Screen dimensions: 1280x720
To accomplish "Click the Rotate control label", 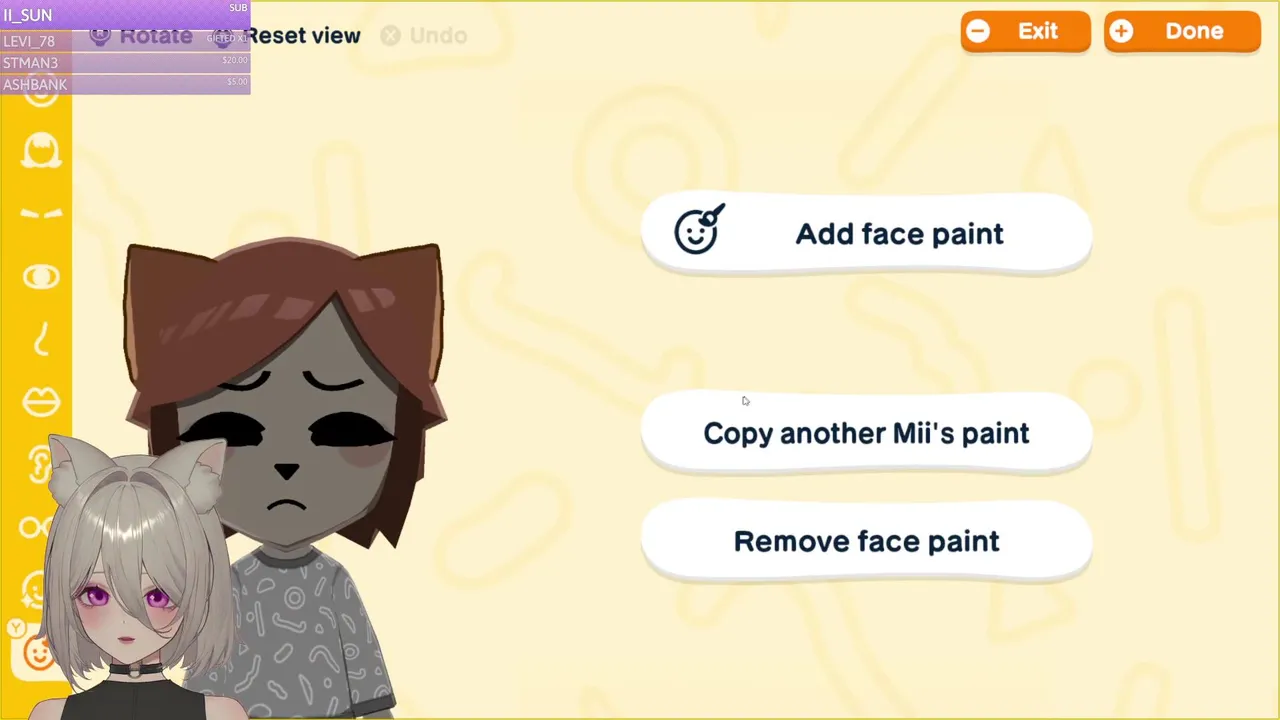I will click(x=155, y=36).
